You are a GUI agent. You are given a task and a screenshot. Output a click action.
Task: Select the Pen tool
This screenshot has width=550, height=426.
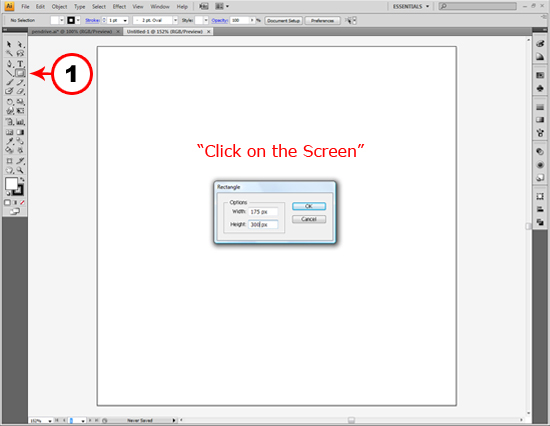9,64
